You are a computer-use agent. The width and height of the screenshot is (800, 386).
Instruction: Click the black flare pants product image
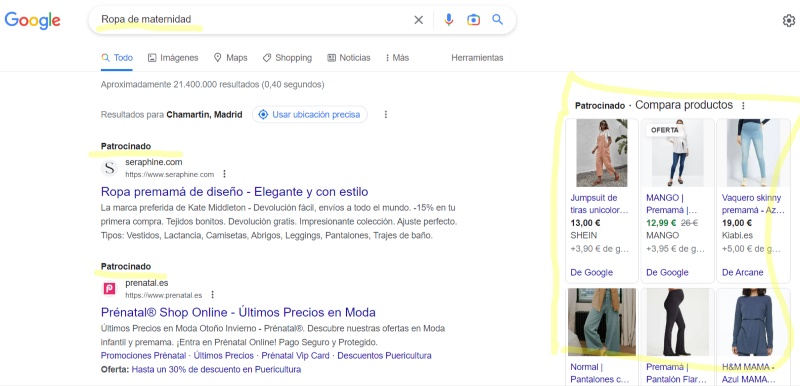click(x=678, y=322)
